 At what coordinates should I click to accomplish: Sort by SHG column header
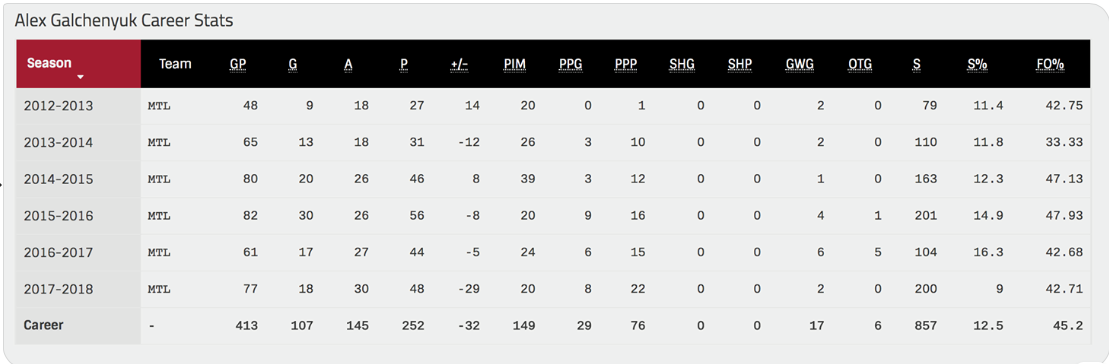(x=682, y=64)
